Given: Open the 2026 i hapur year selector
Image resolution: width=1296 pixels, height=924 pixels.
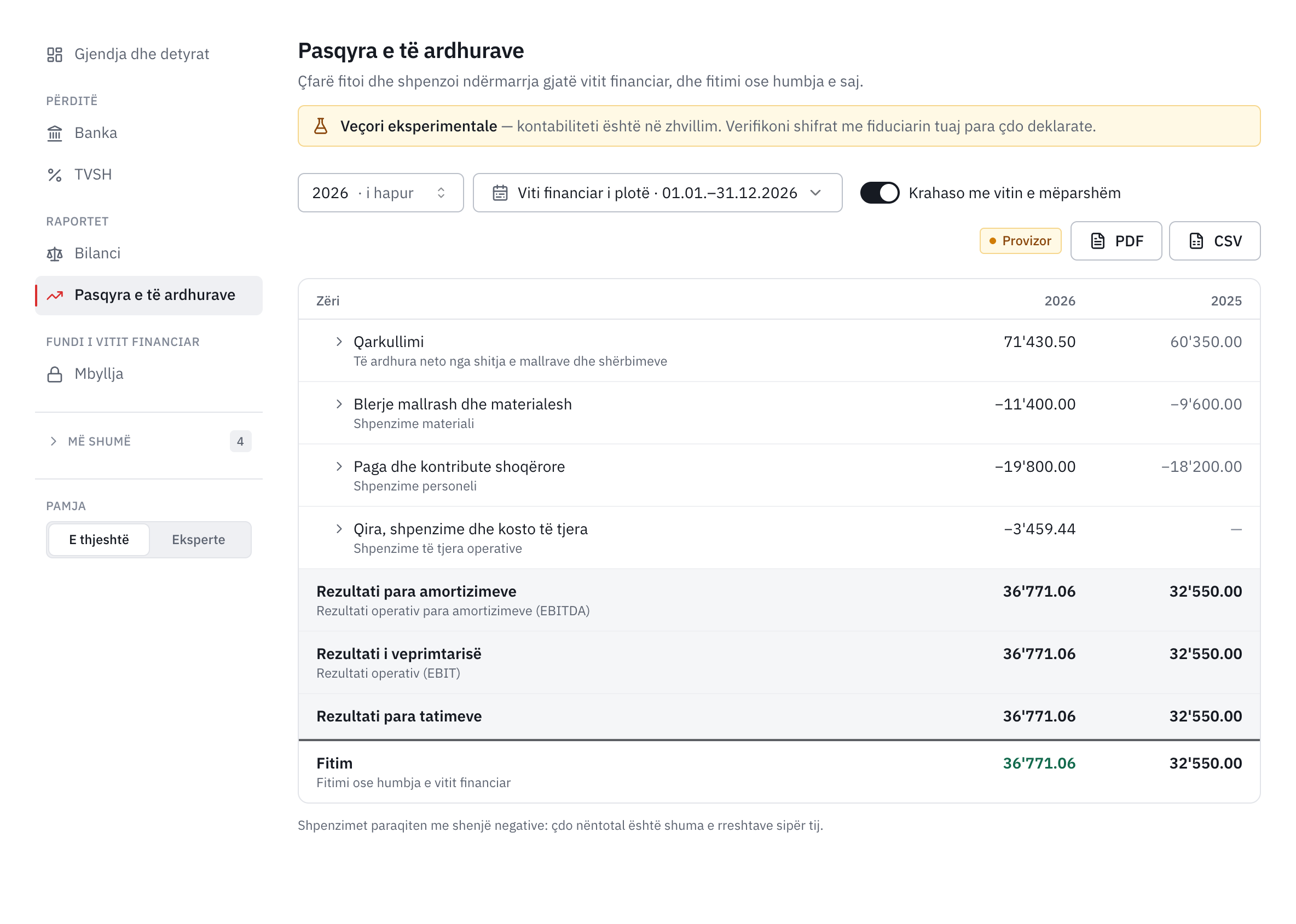Looking at the screenshot, I should (x=380, y=193).
